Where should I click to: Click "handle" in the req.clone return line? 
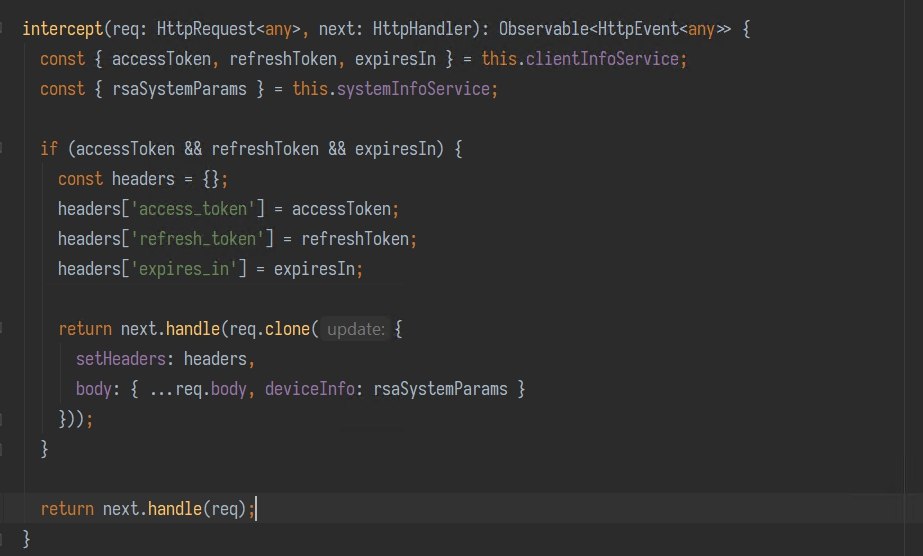click(x=192, y=329)
